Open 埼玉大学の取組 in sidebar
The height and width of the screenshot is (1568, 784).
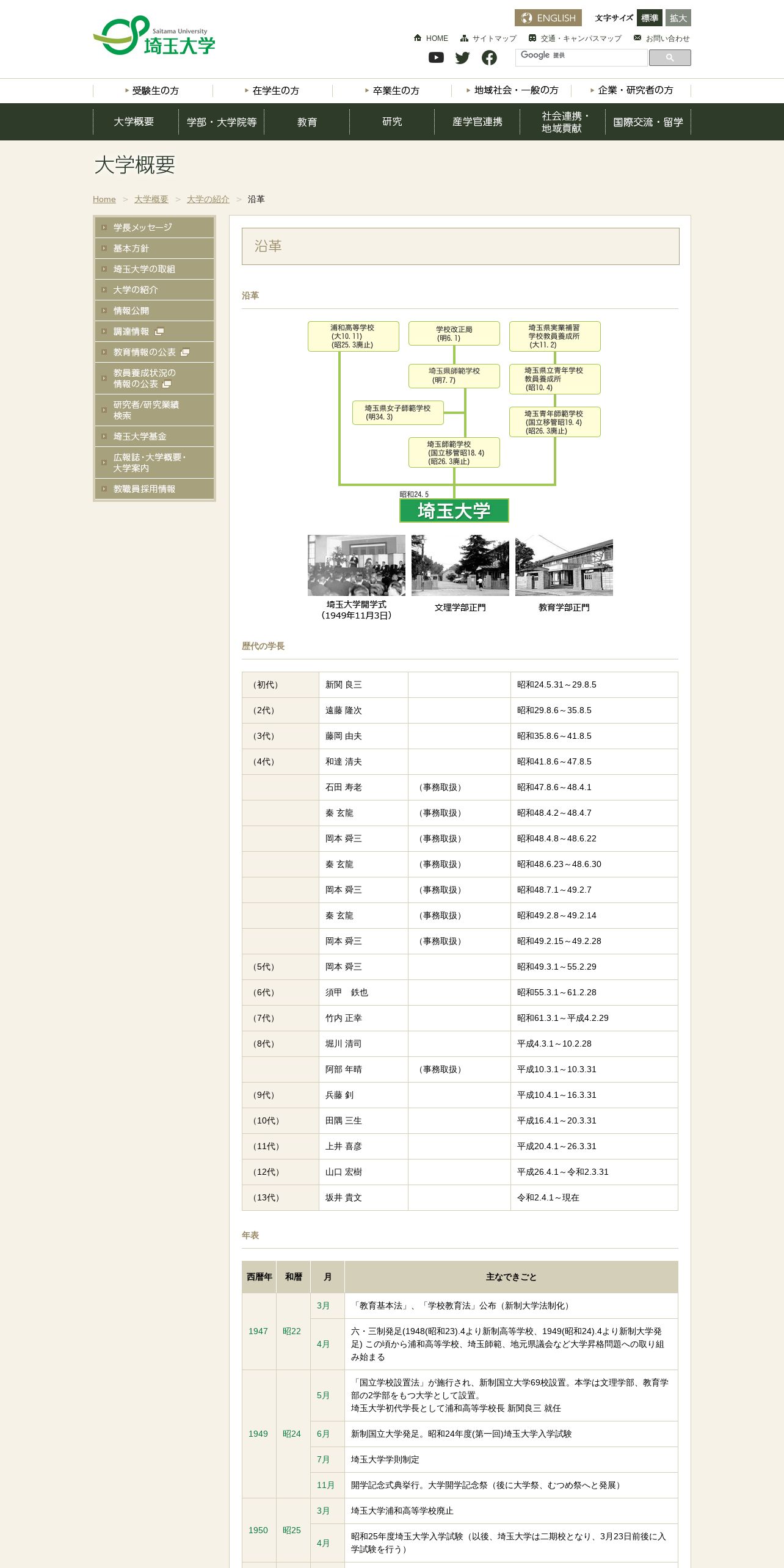tap(154, 269)
